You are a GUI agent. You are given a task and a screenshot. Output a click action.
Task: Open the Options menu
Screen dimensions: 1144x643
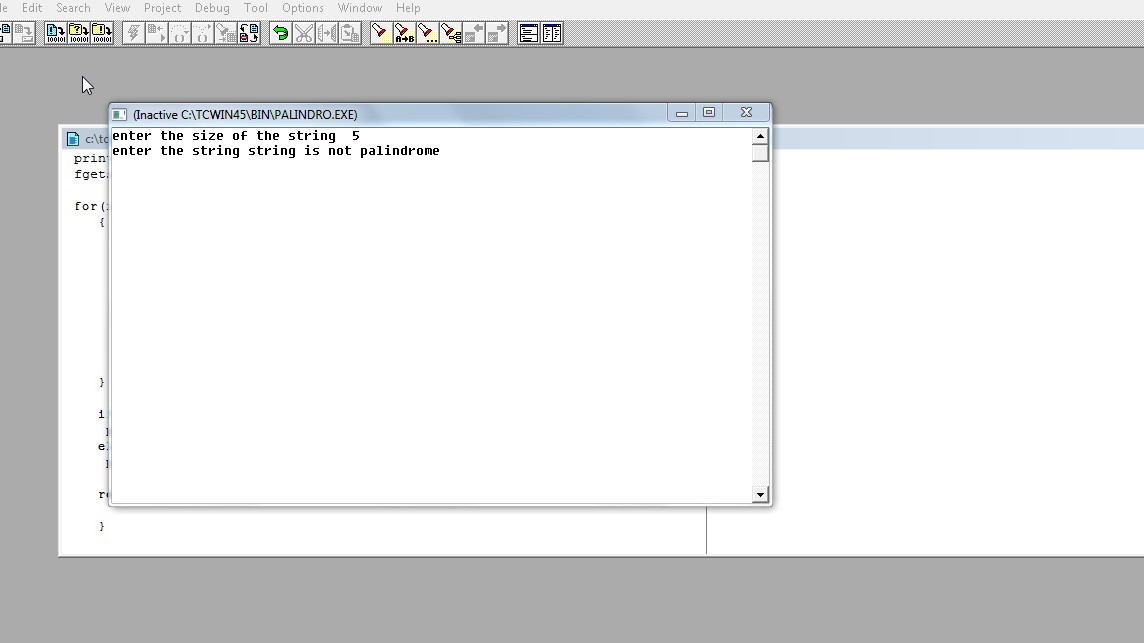point(302,8)
